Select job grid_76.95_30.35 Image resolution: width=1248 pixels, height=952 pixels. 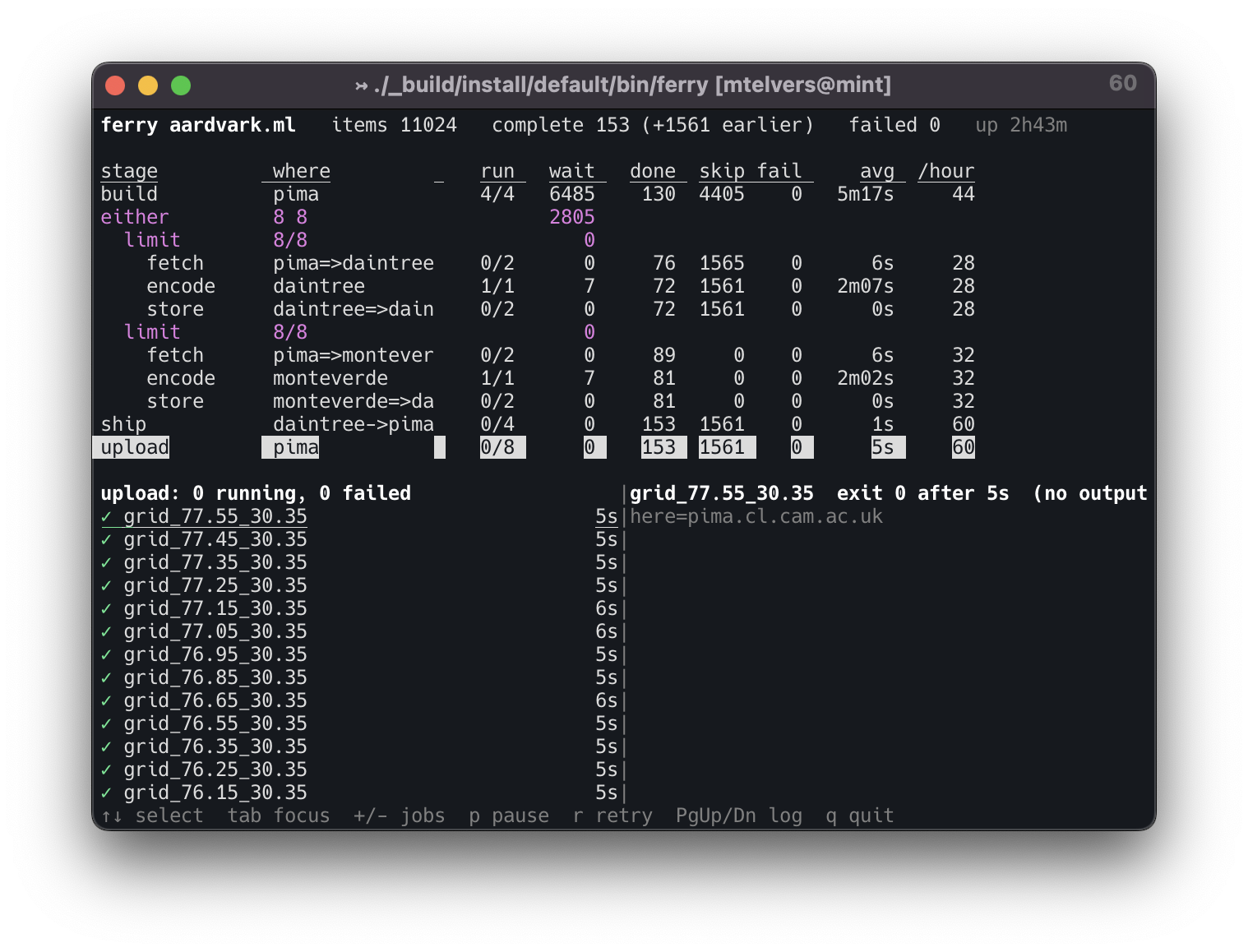pos(359,654)
